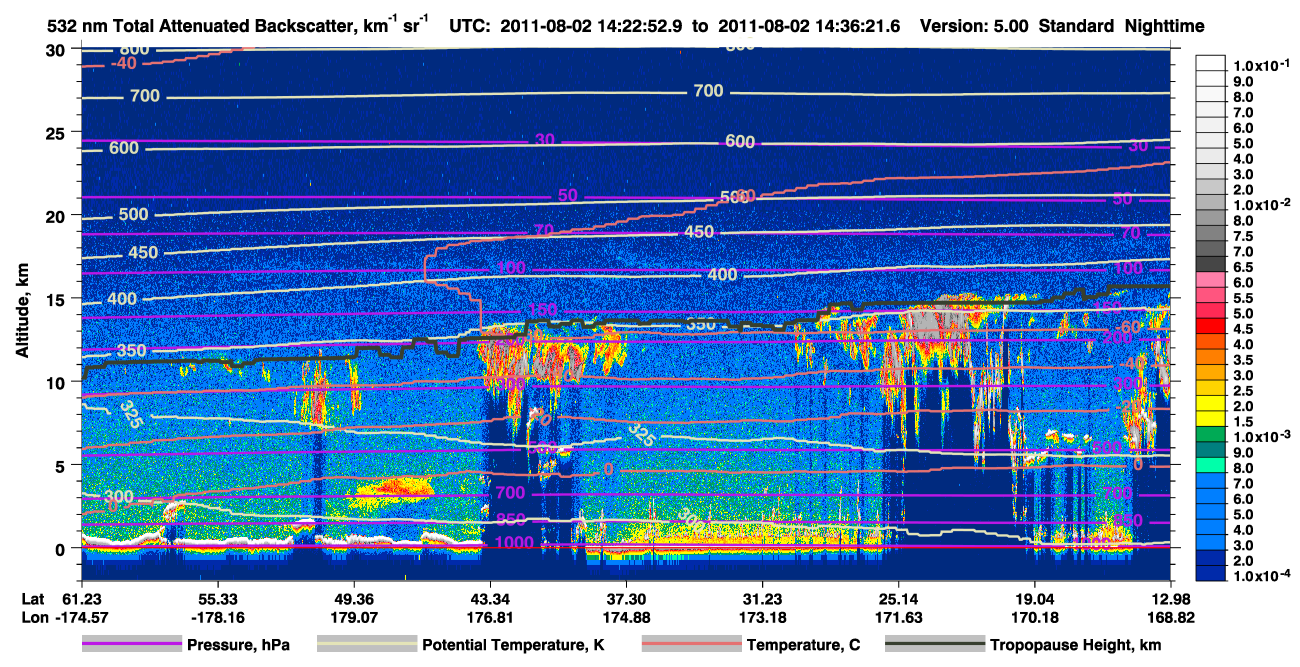Click the 'Temperature, C' legend text

pos(803,645)
